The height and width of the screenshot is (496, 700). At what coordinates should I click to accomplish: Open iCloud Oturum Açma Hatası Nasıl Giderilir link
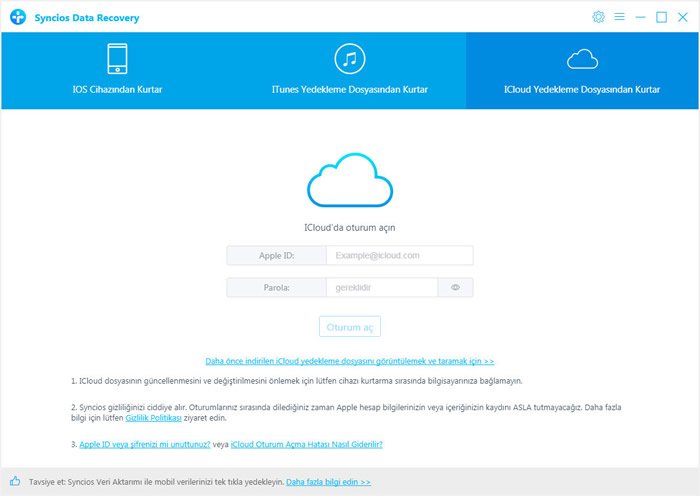pyautogui.click(x=307, y=444)
